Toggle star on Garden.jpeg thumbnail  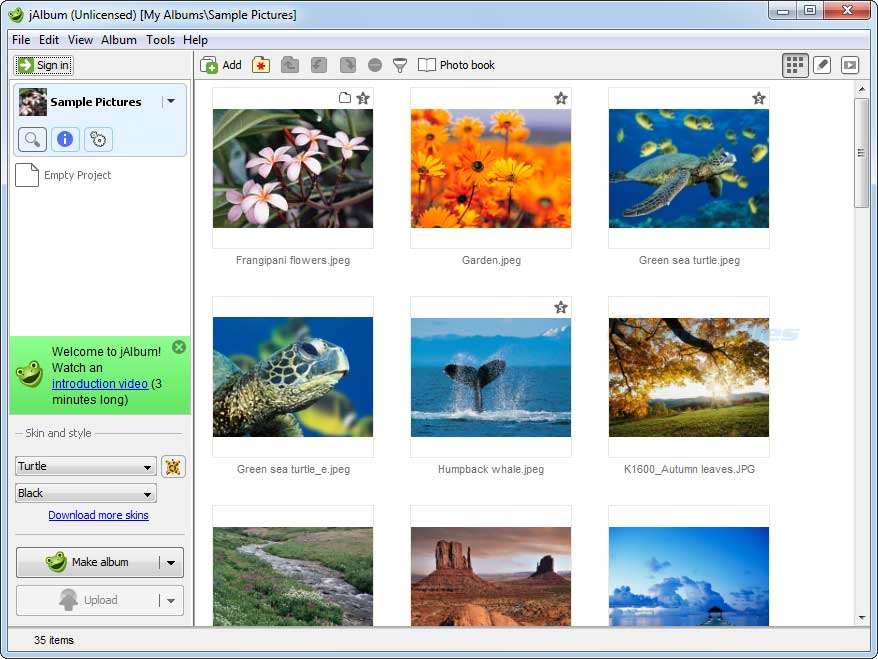pyautogui.click(x=561, y=98)
